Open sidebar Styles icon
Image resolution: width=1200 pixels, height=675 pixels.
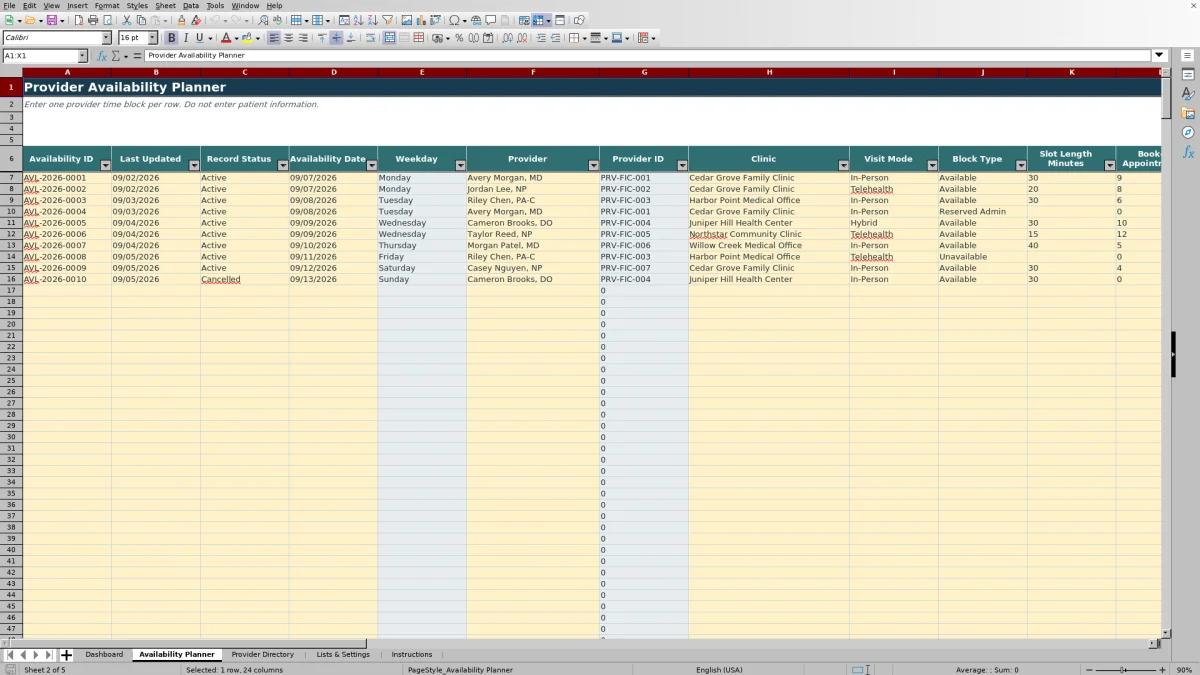click(1188, 93)
